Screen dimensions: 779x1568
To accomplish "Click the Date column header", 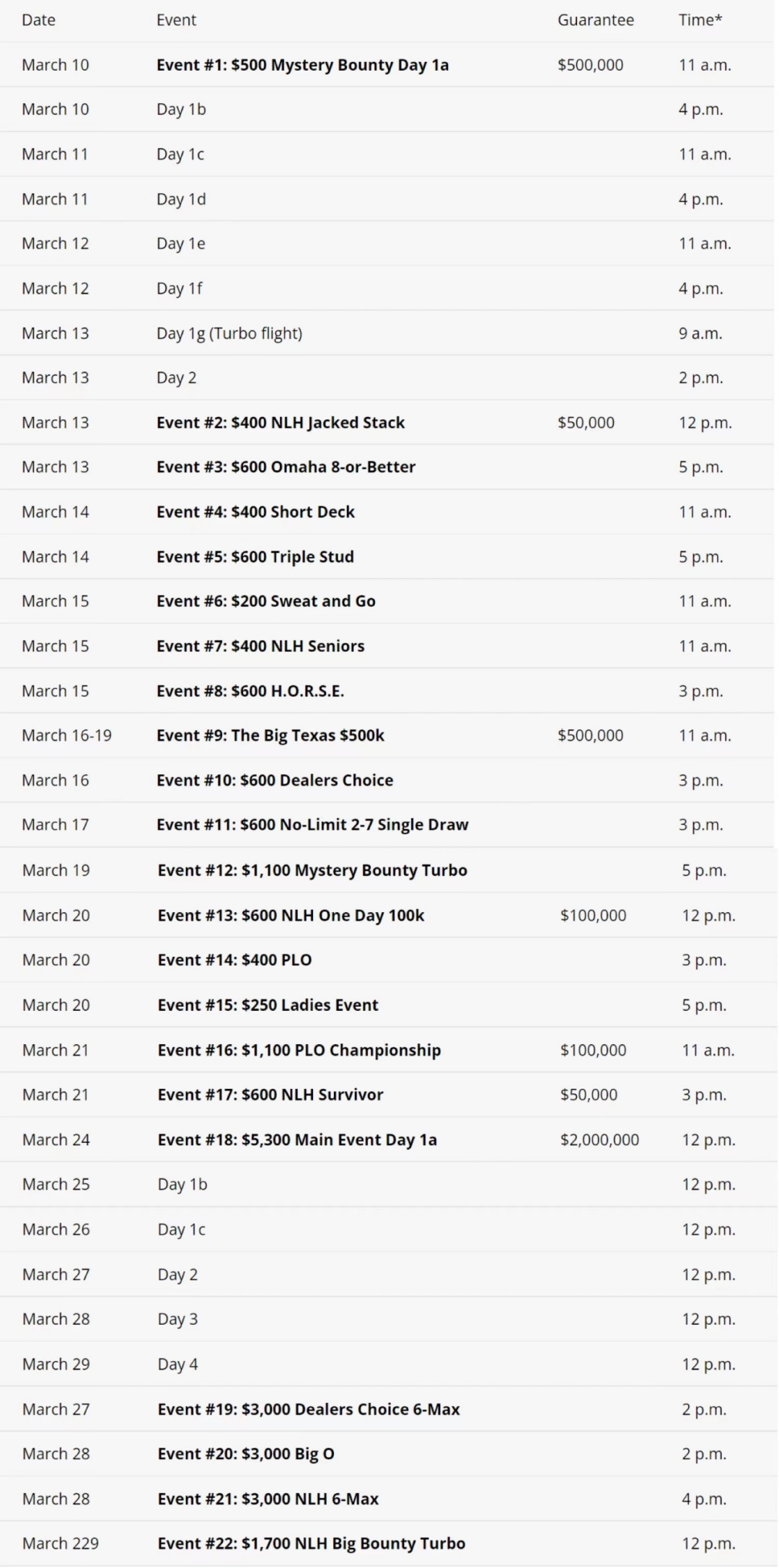I will [x=38, y=20].
